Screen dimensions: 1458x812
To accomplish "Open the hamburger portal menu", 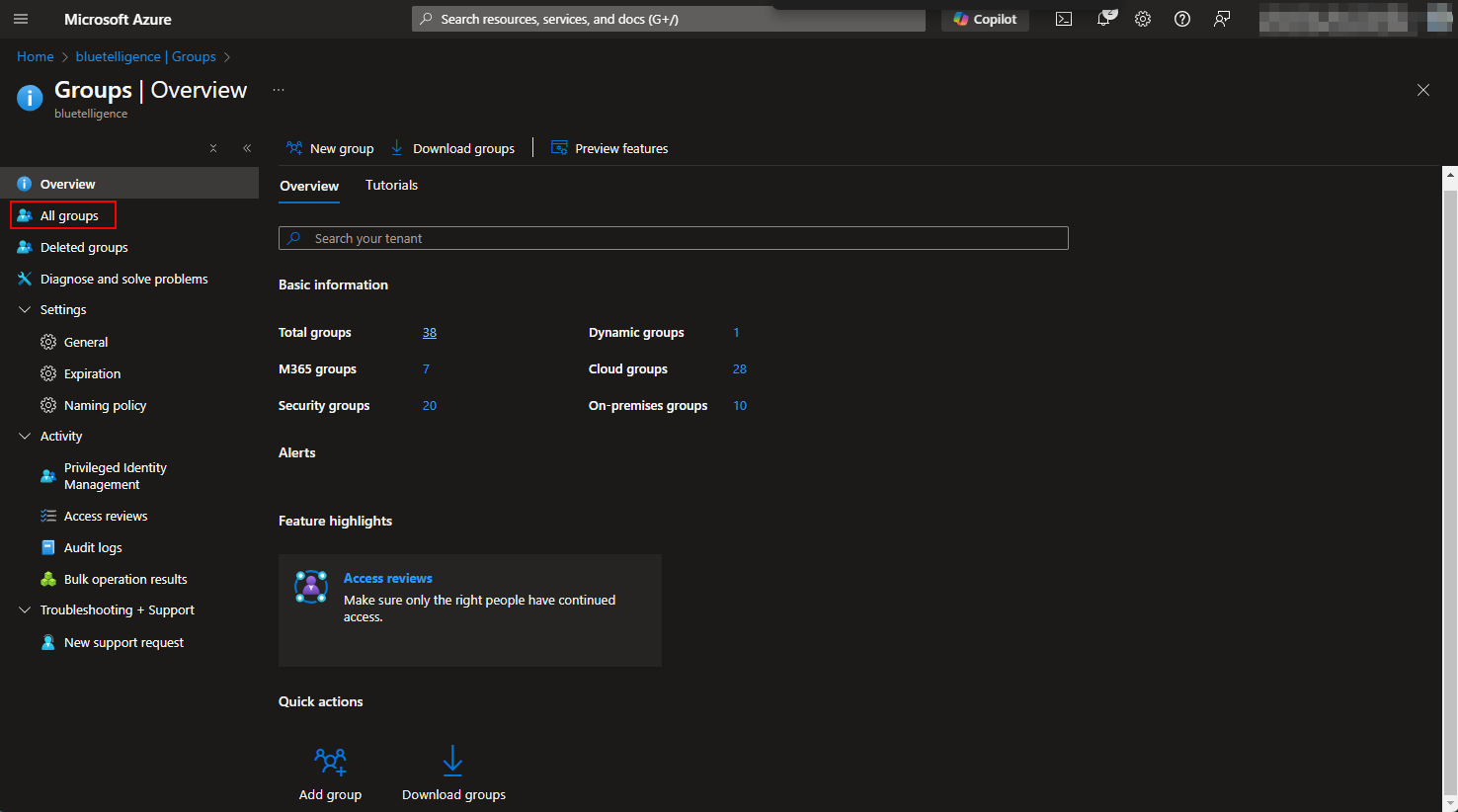I will (x=21, y=19).
